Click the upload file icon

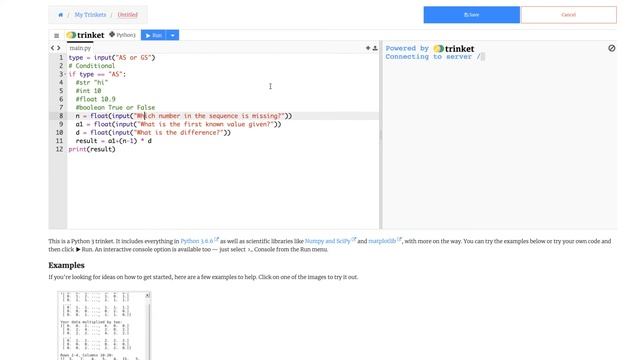click(x=375, y=48)
